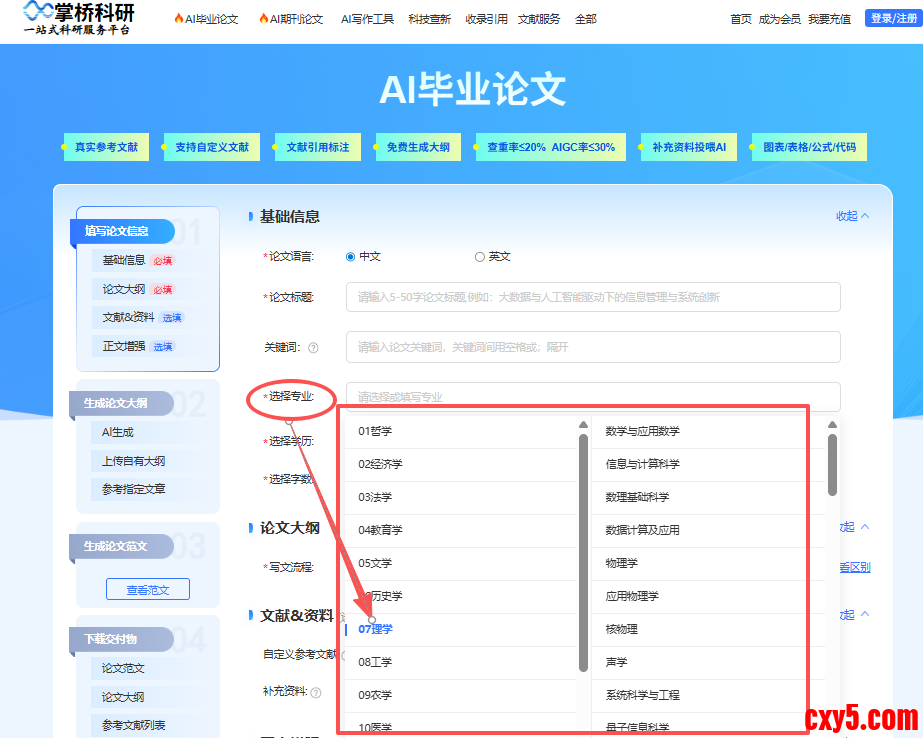Choose 03法学 option
The width and height of the screenshot is (923, 738).
pyautogui.click(x=460, y=497)
